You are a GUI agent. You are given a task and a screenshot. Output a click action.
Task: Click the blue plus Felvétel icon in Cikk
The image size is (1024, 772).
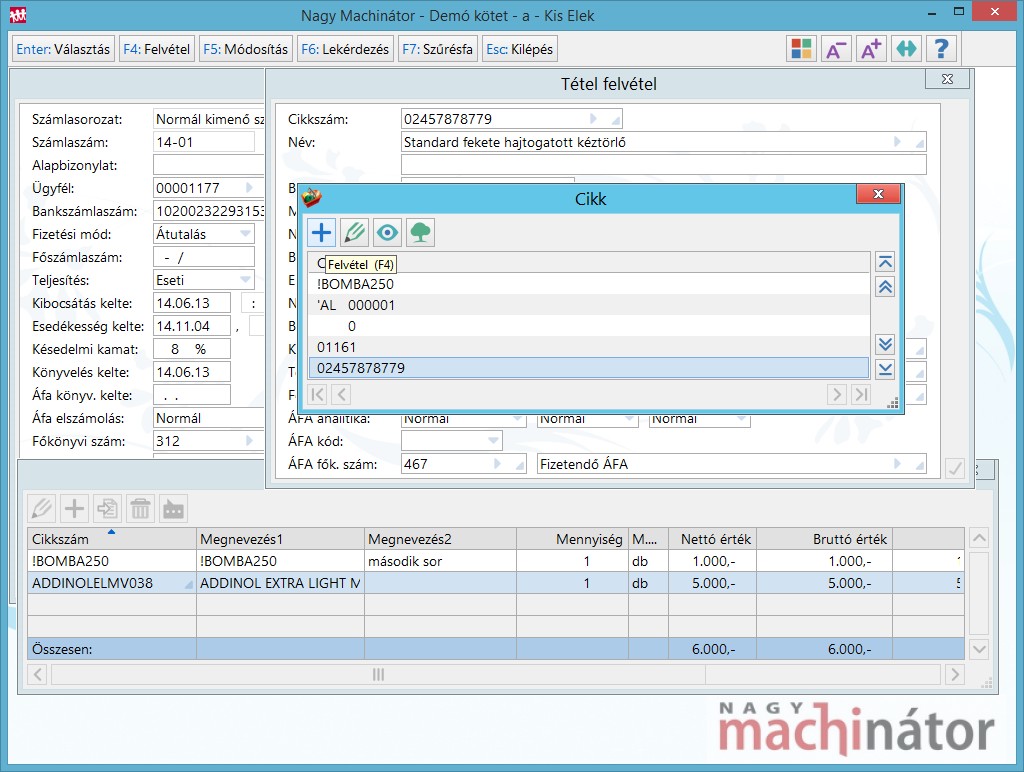coord(321,233)
